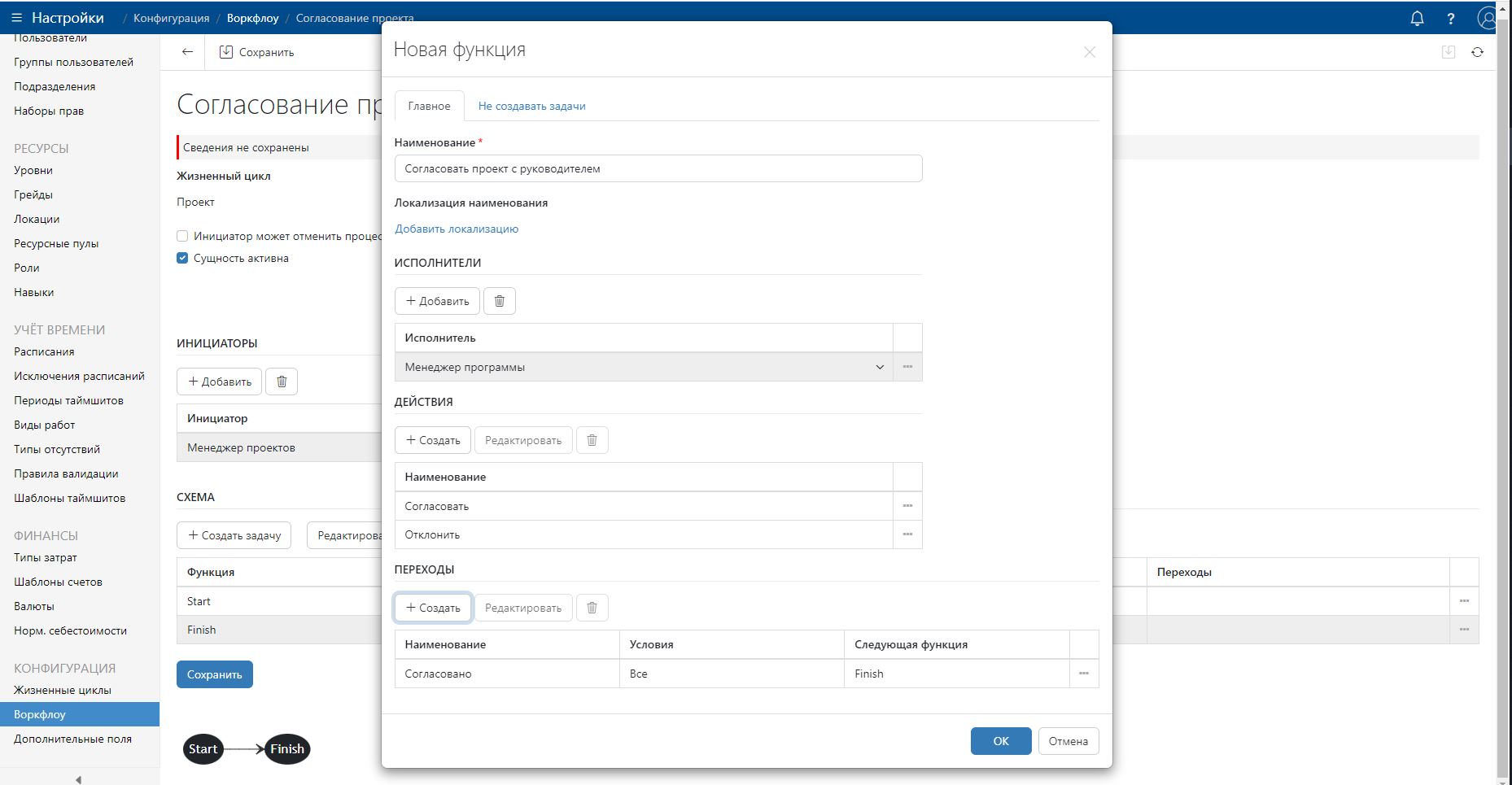1512x785 pixels.
Task: Open Правила валидации in sidebar
Action: [66, 473]
